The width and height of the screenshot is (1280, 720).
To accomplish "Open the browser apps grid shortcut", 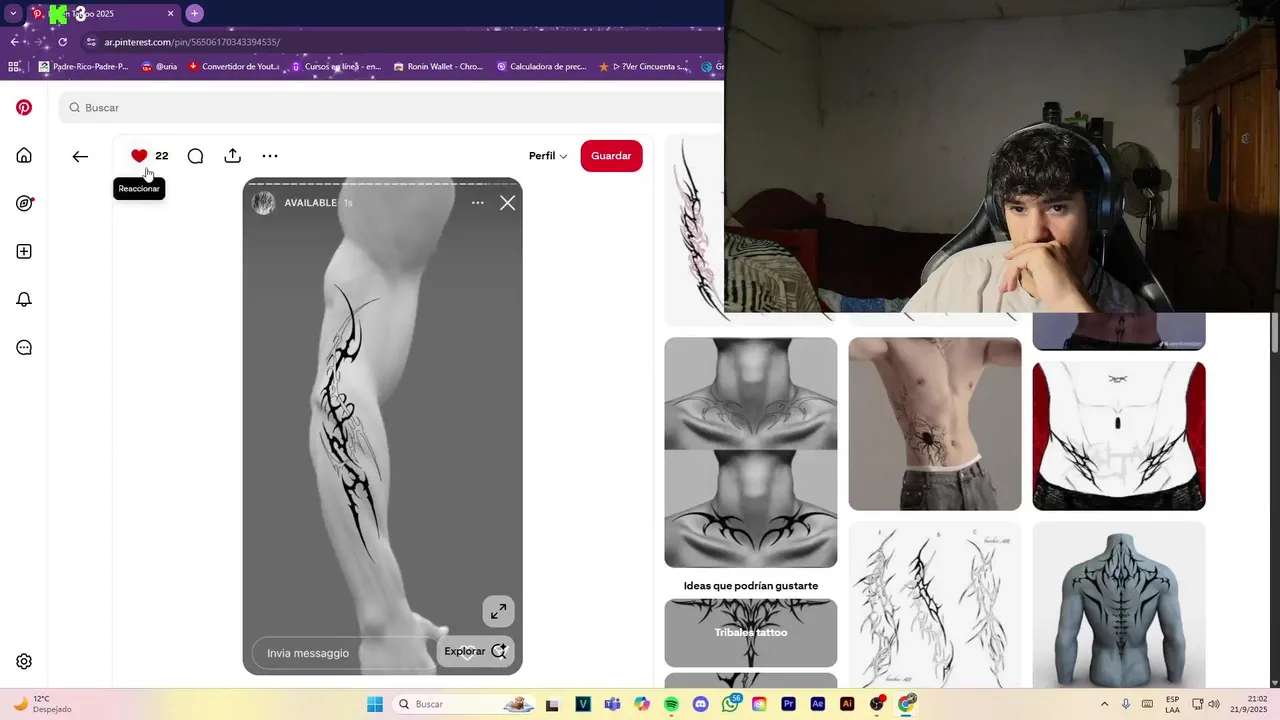I will [14, 67].
